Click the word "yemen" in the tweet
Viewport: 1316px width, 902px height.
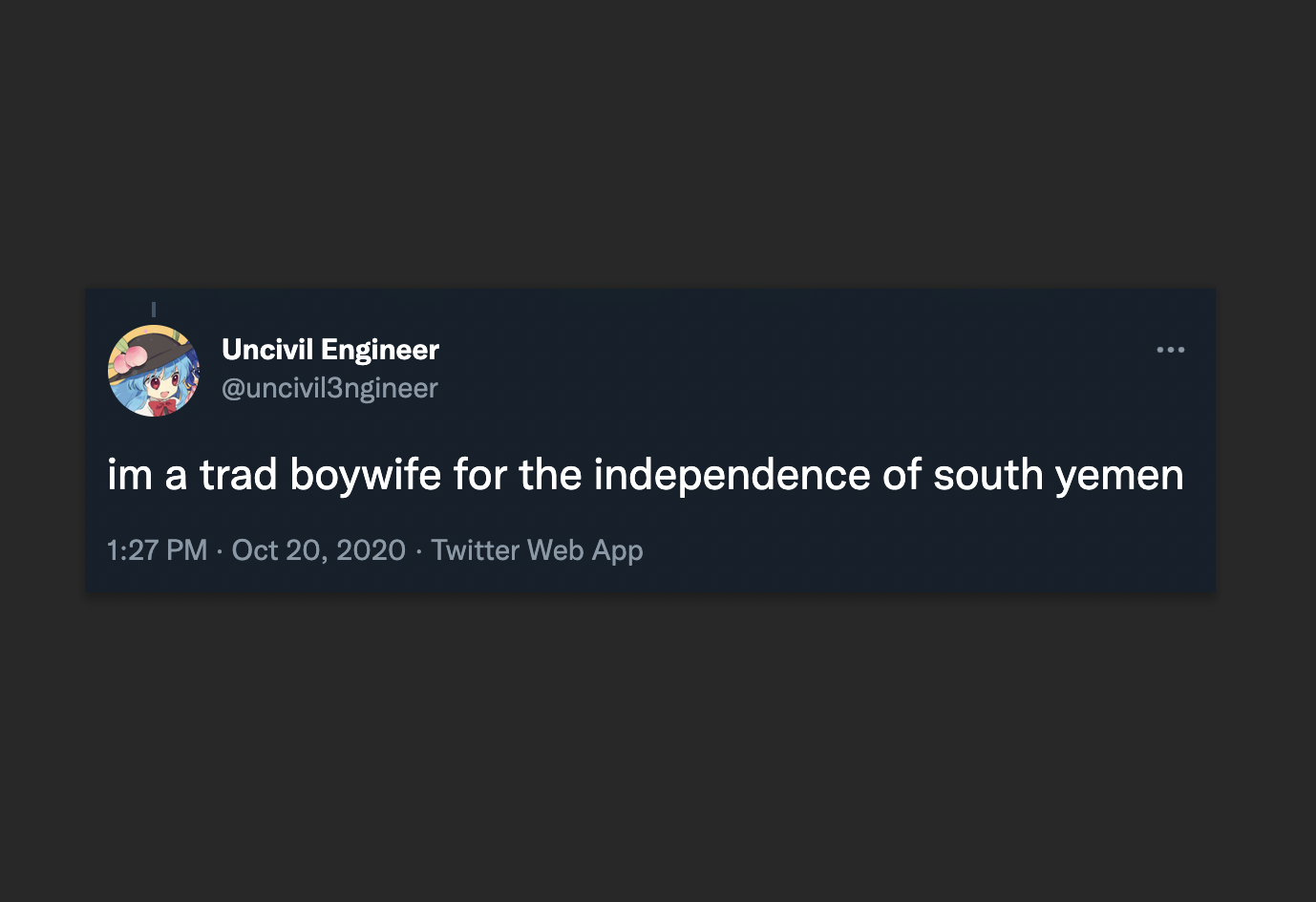[1119, 476]
